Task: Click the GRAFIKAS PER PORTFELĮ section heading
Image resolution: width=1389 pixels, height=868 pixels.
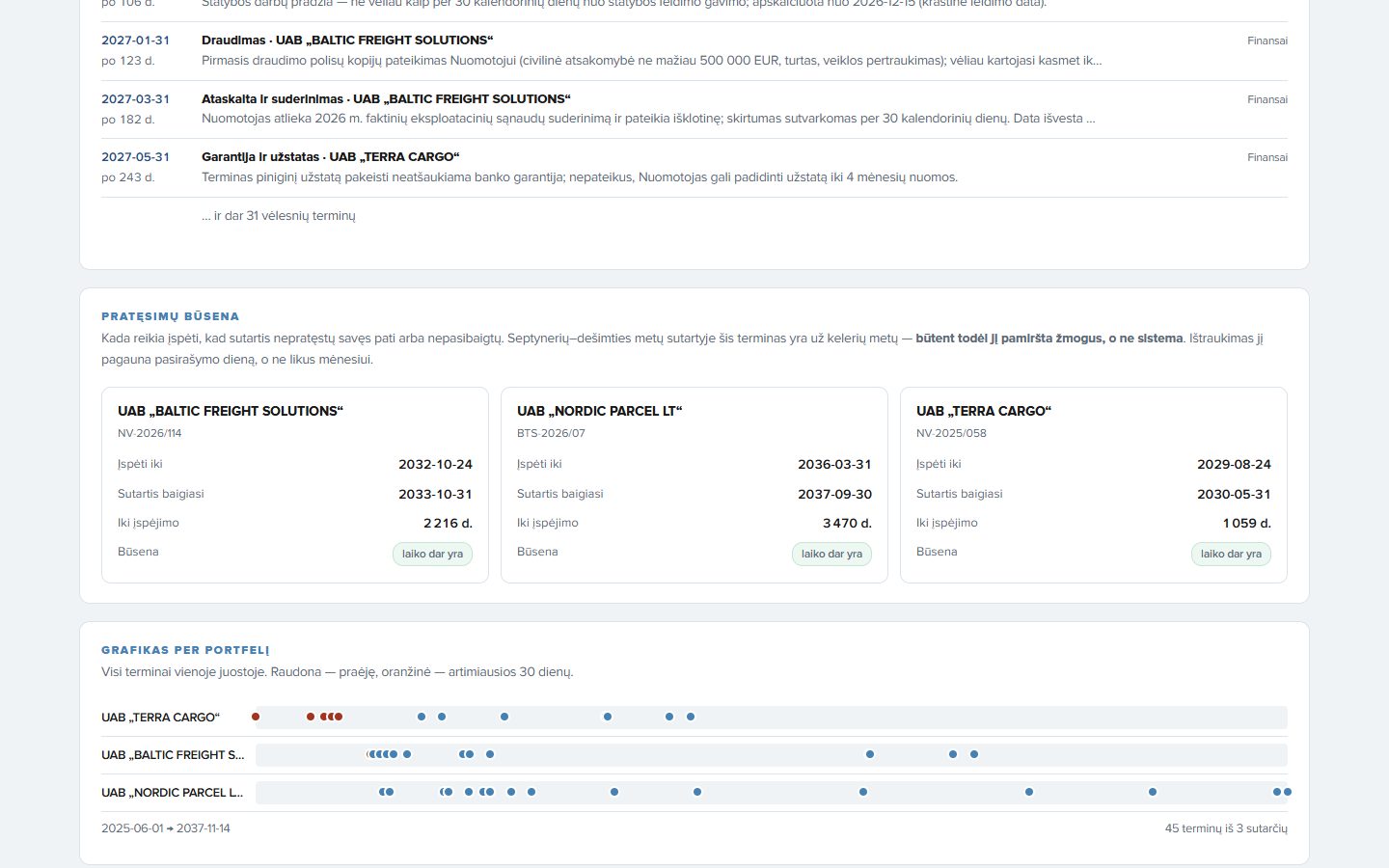Action: coord(185,650)
